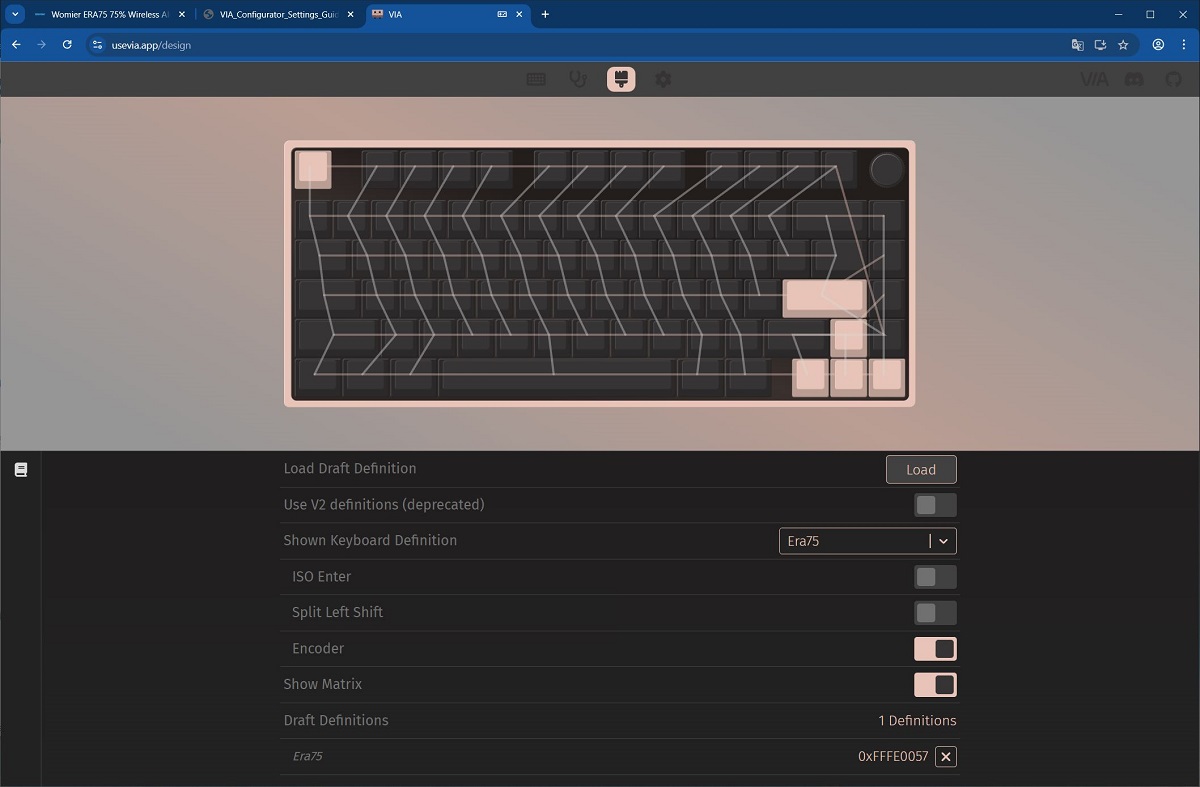Open the GitHub link icon
This screenshot has width=1200, height=787.
[x=1172, y=79]
